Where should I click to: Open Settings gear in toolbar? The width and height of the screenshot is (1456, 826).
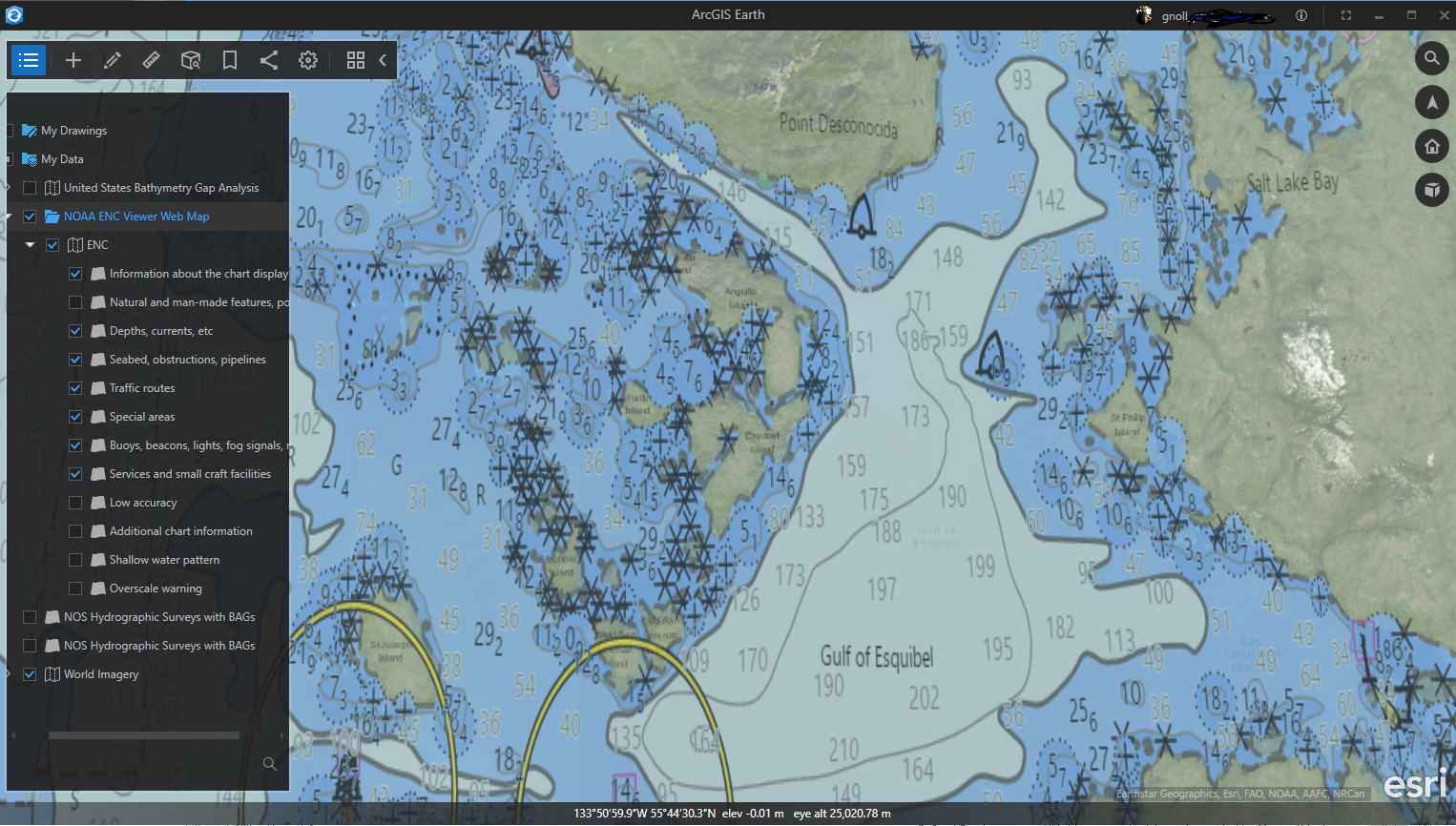coord(308,60)
